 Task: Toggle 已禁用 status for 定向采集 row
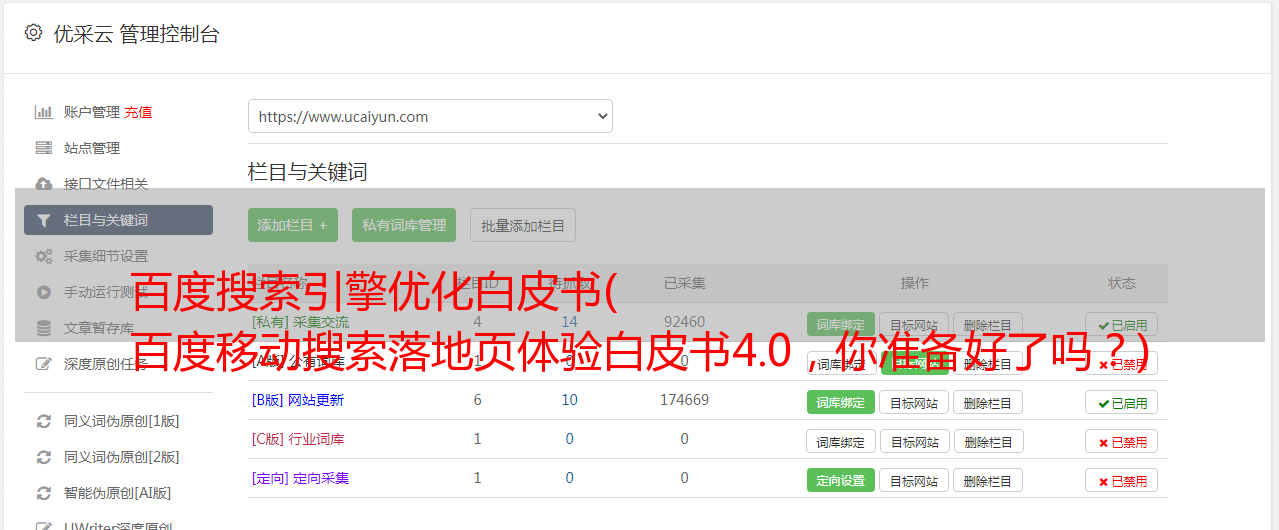(1122, 480)
